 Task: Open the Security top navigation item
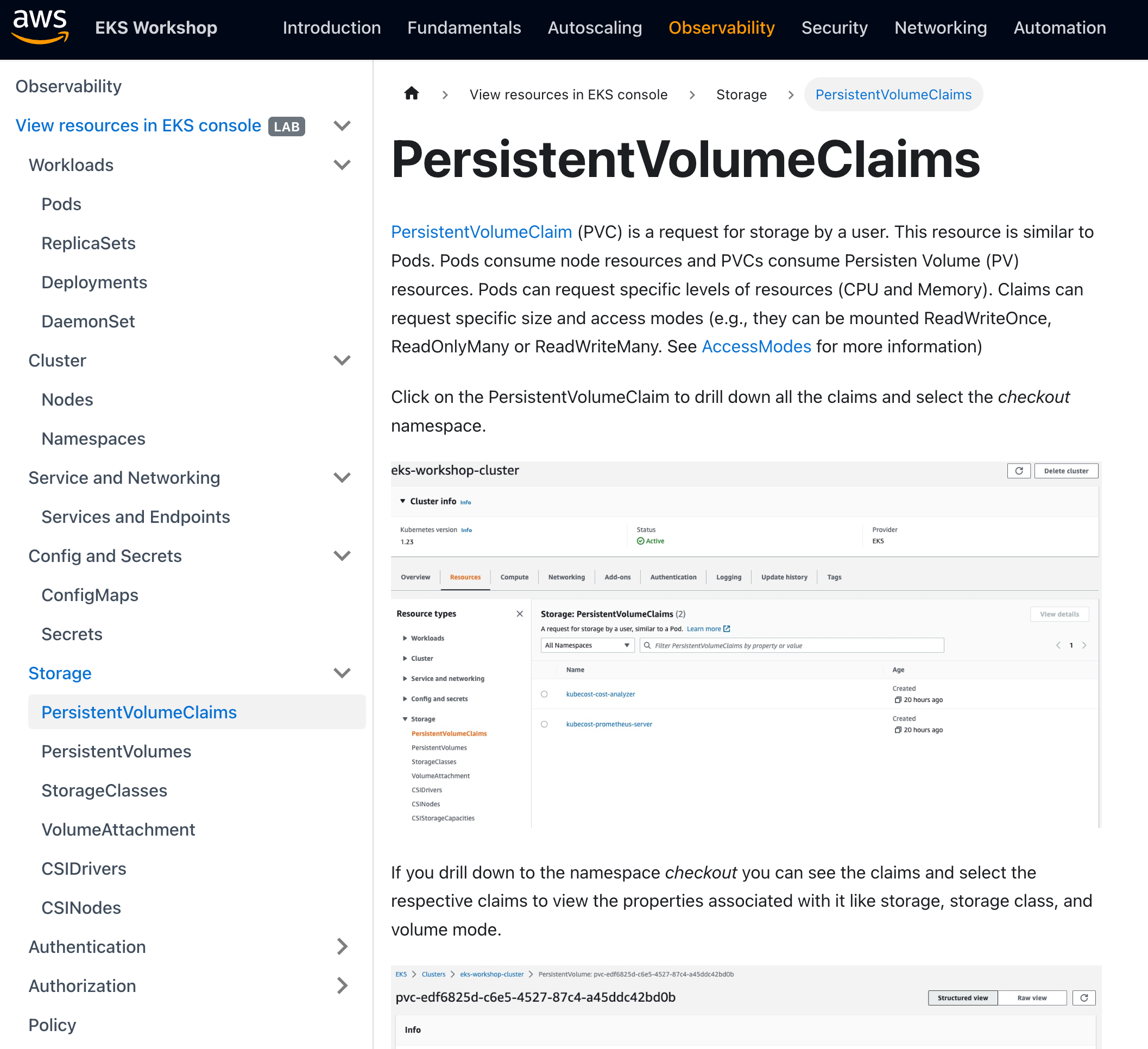point(834,27)
